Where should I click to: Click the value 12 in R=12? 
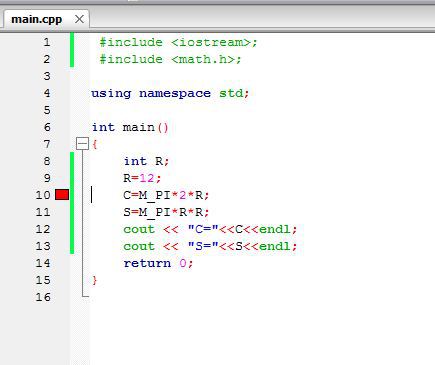[147, 178]
